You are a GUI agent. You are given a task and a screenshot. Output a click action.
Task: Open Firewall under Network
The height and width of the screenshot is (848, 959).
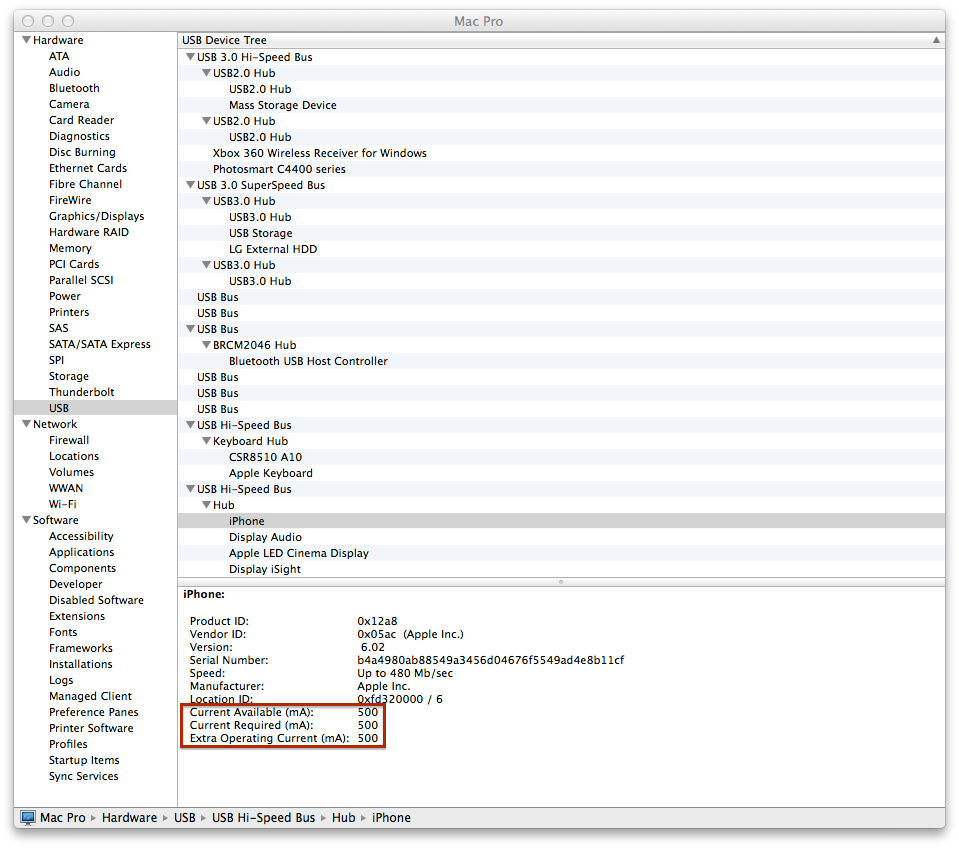(69, 440)
